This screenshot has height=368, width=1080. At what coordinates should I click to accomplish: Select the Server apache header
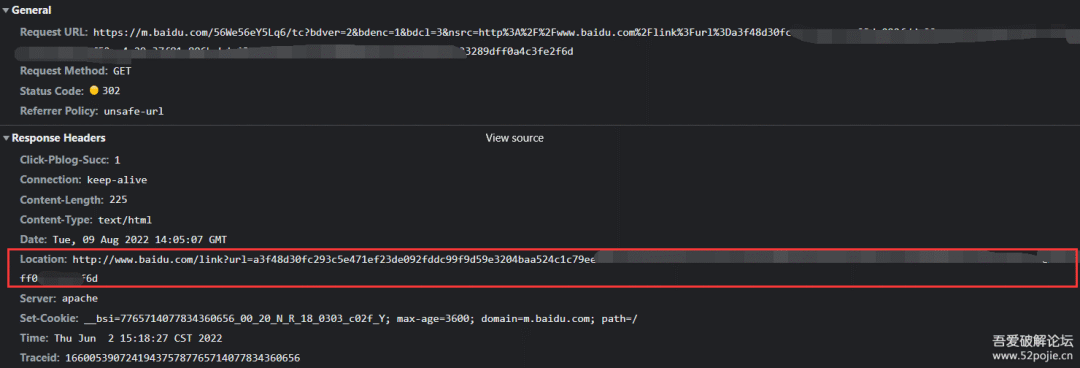(x=59, y=298)
